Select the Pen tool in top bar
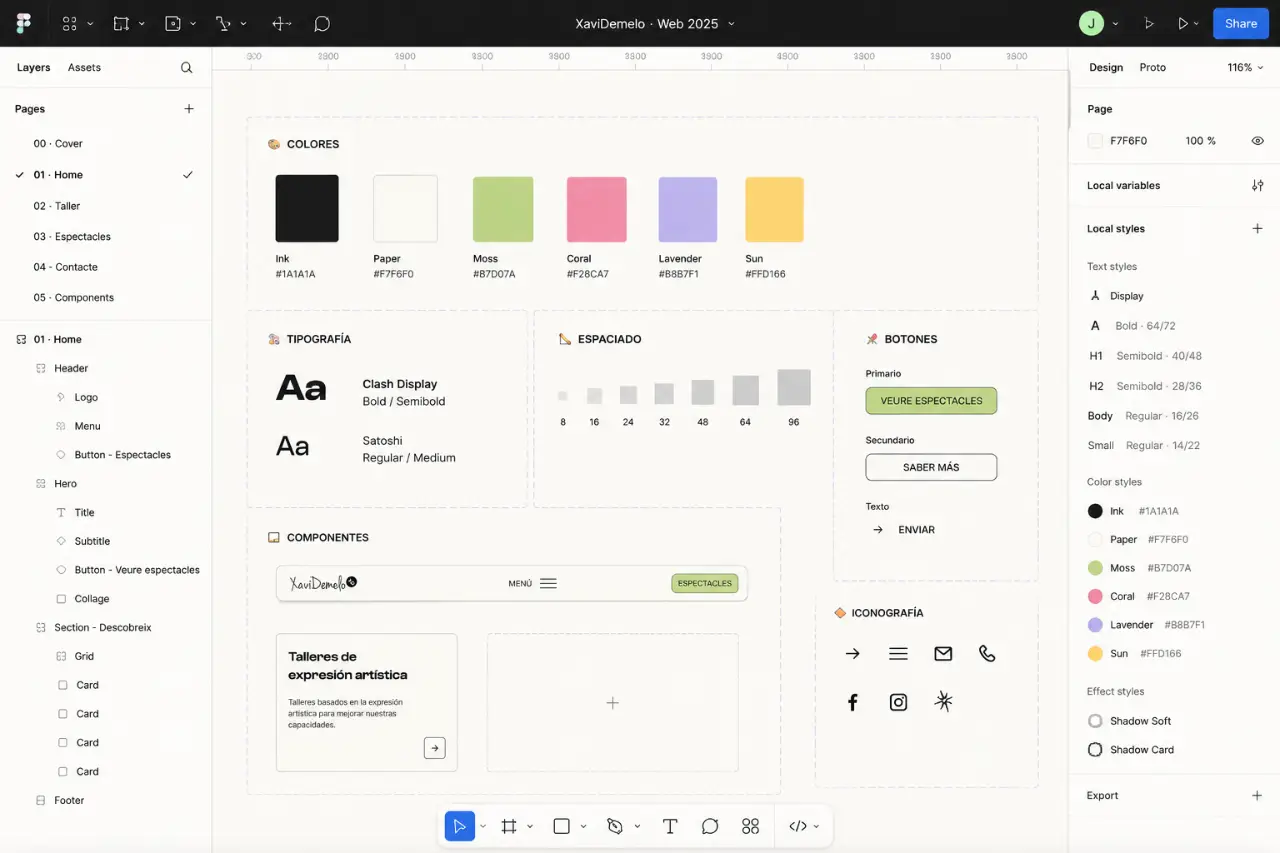Image resolution: width=1280 pixels, height=853 pixels. (225, 23)
